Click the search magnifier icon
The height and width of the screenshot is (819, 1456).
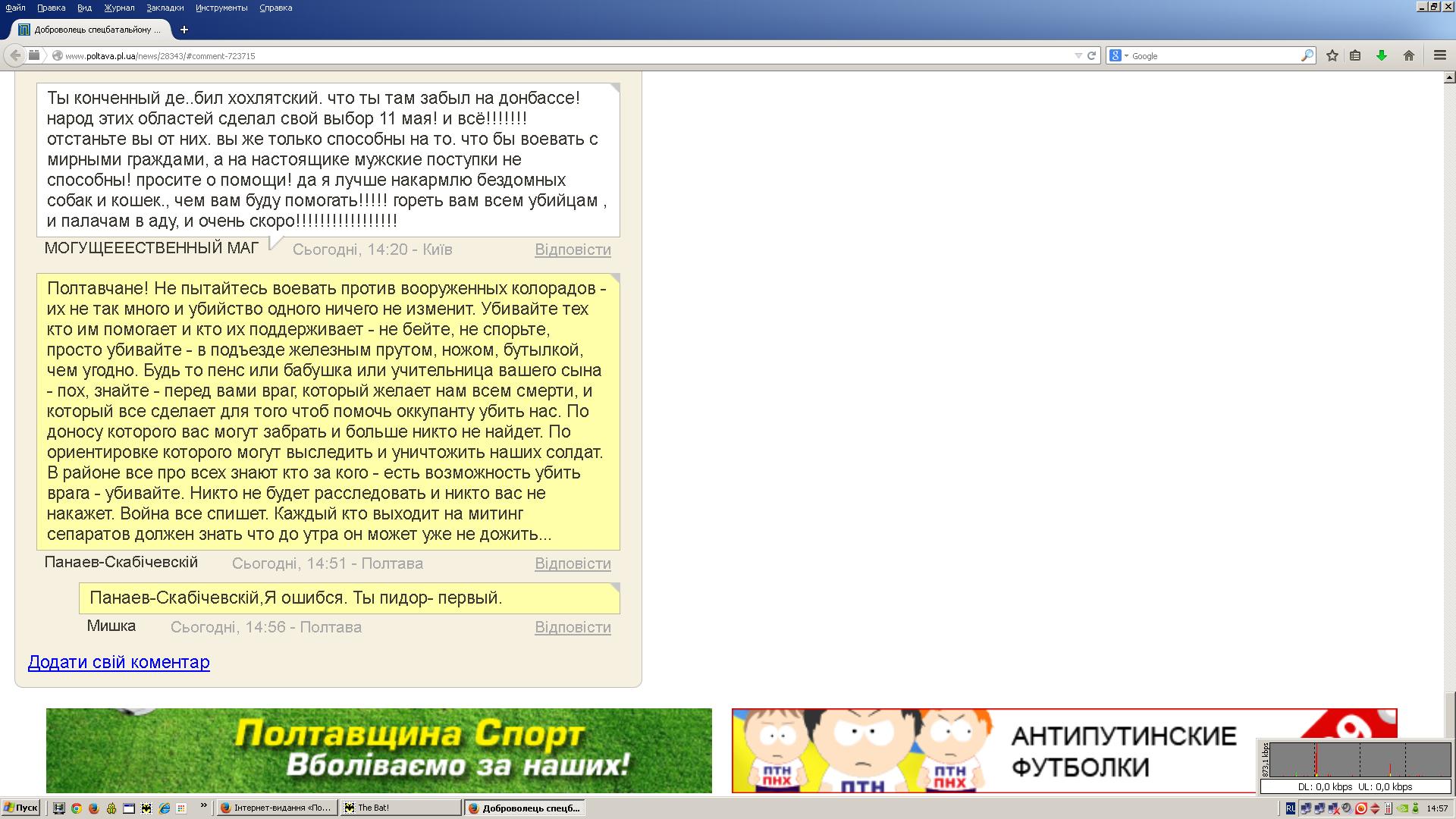(x=1307, y=55)
